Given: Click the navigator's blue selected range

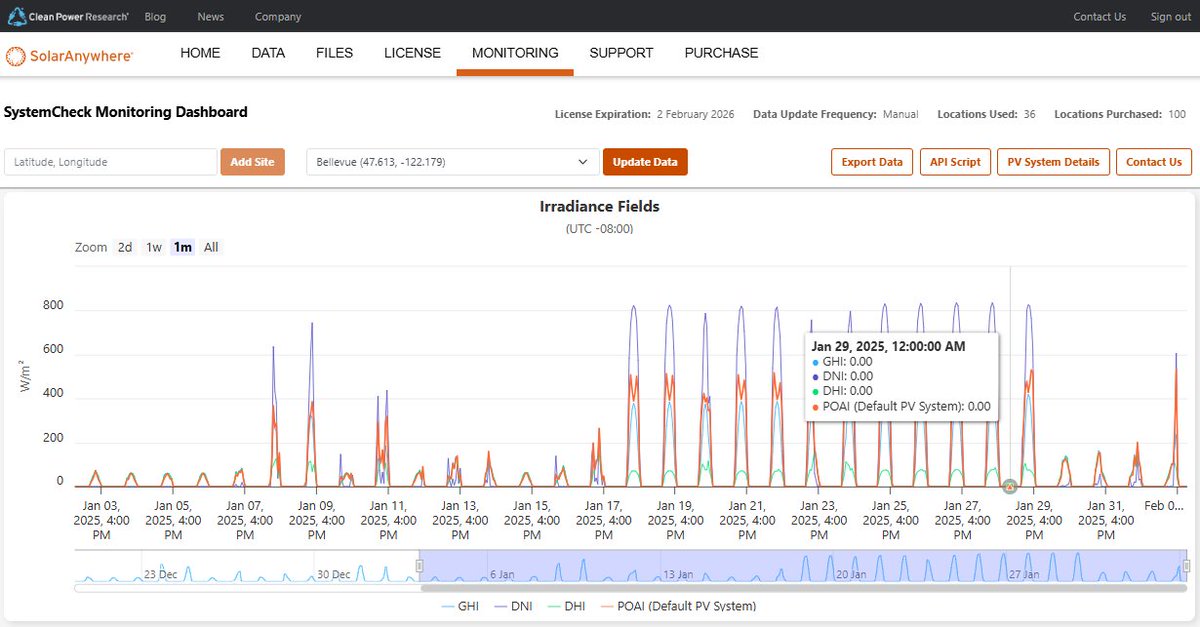Looking at the screenshot, I should (x=803, y=566).
